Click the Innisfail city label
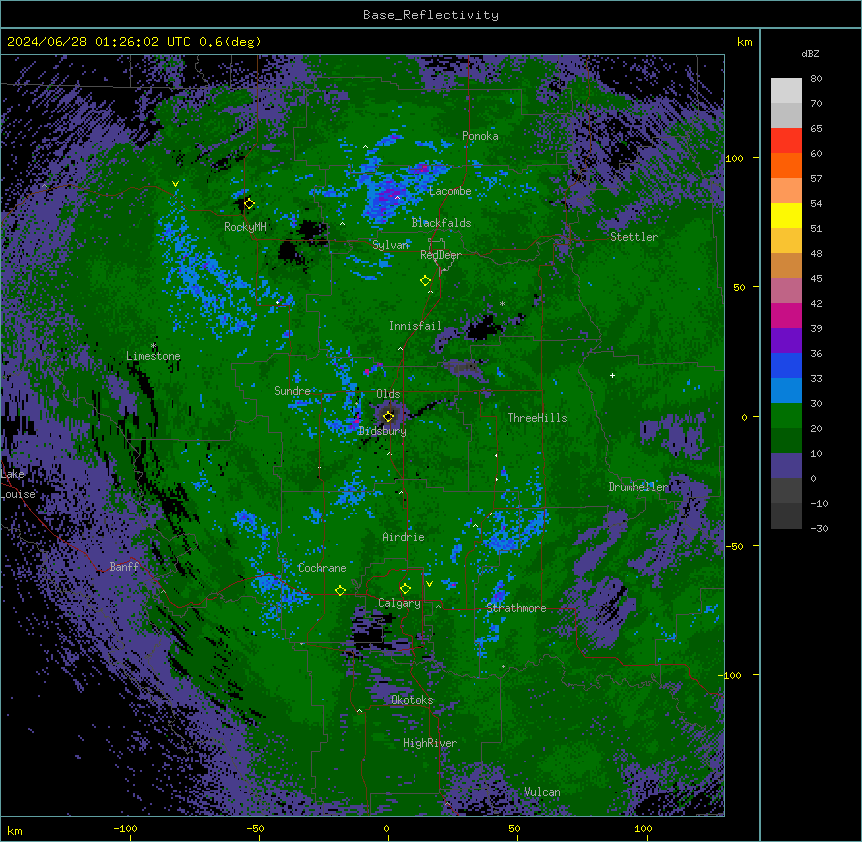Screen dimensions: 862x842 [x=415, y=326]
